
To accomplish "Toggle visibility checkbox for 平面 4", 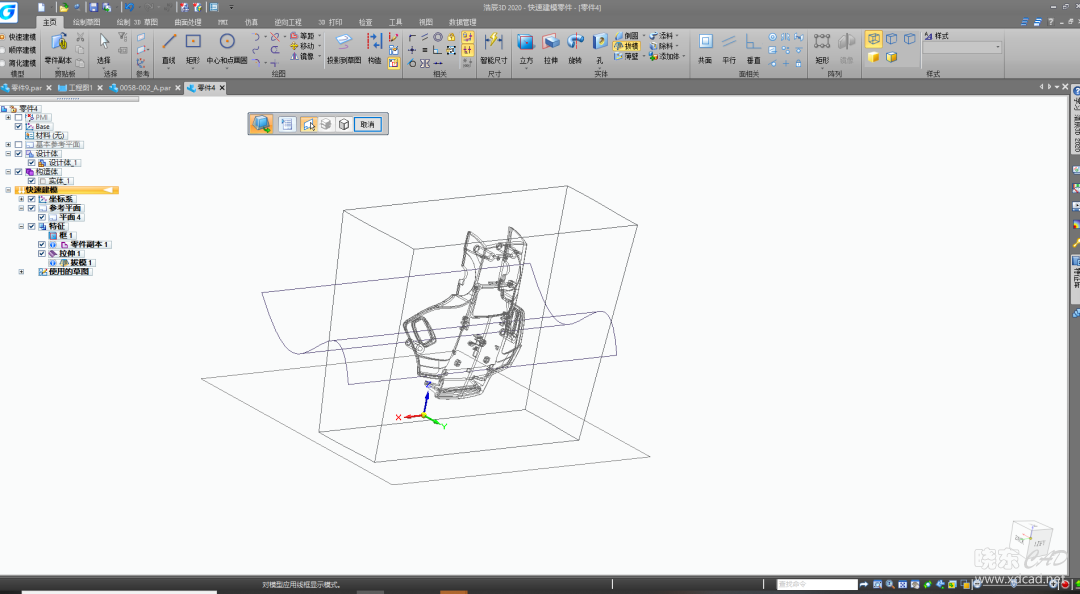I will [42, 217].
